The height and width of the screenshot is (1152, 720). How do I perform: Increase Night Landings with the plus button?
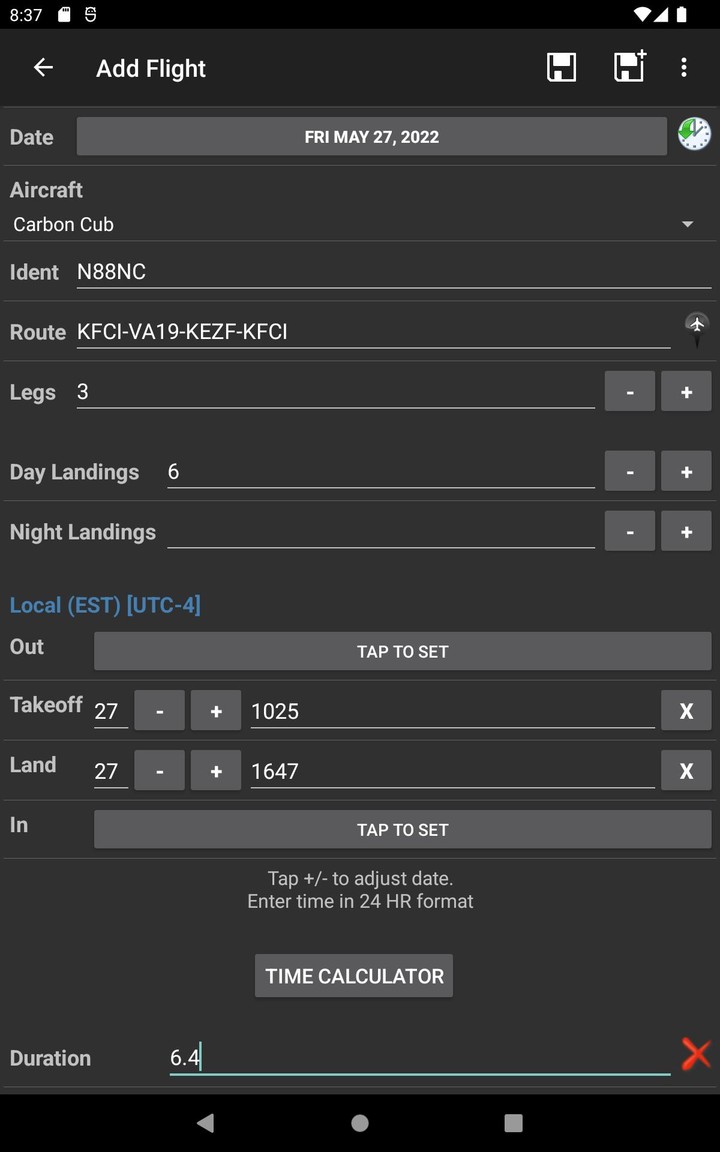[686, 530]
